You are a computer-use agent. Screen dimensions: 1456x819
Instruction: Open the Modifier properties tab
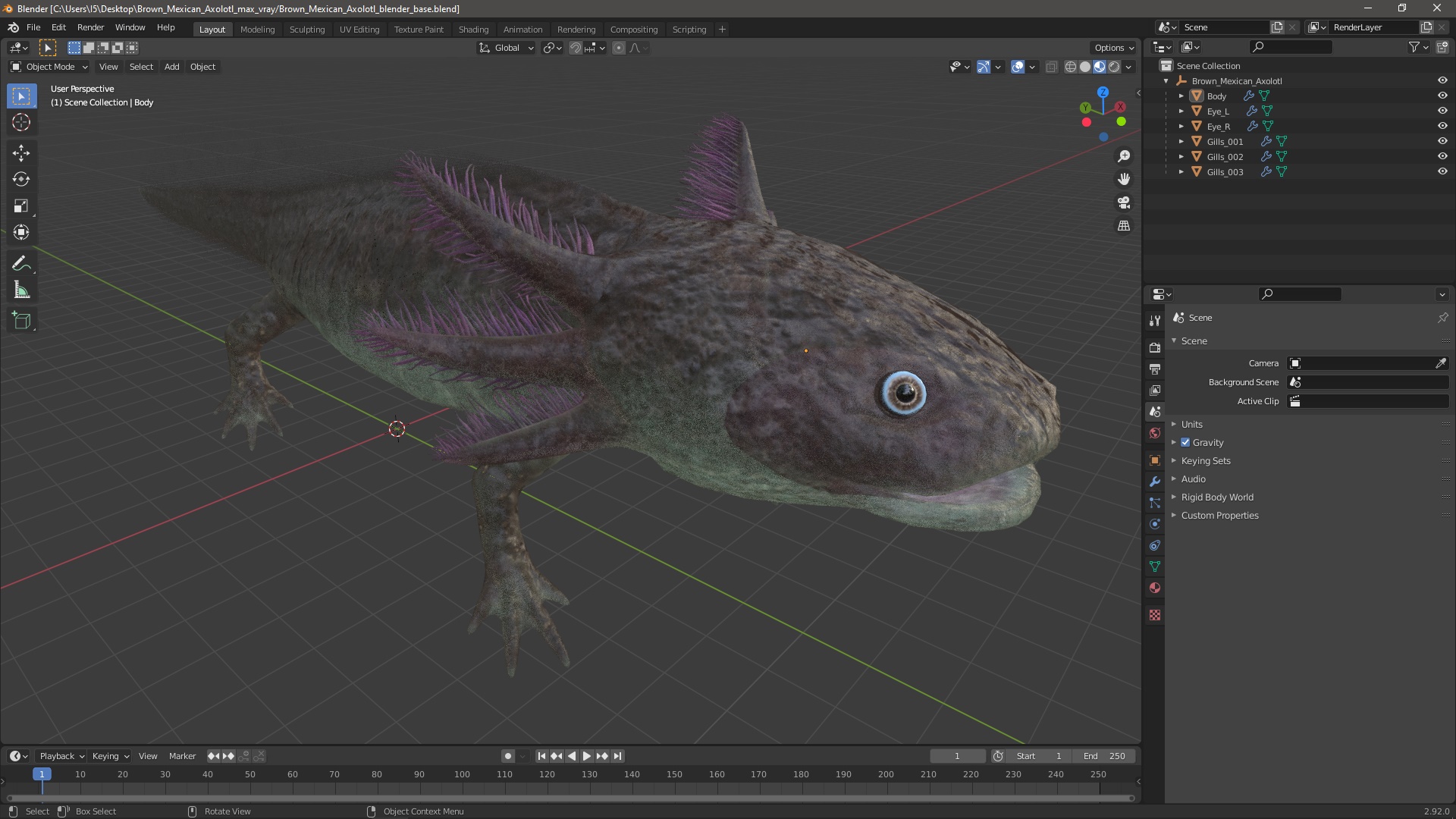1155,482
